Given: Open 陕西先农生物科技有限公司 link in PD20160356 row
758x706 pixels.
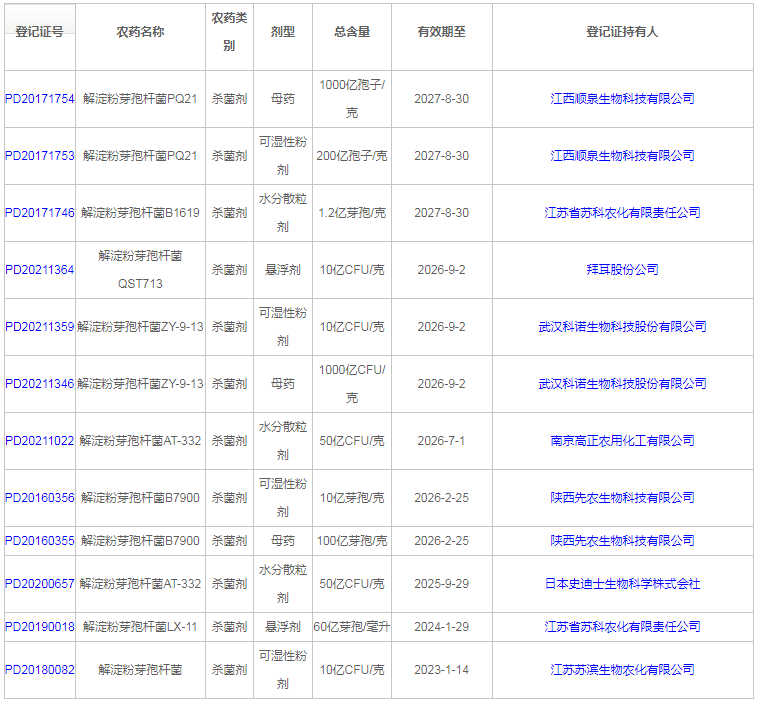Looking at the screenshot, I should [x=622, y=498].
